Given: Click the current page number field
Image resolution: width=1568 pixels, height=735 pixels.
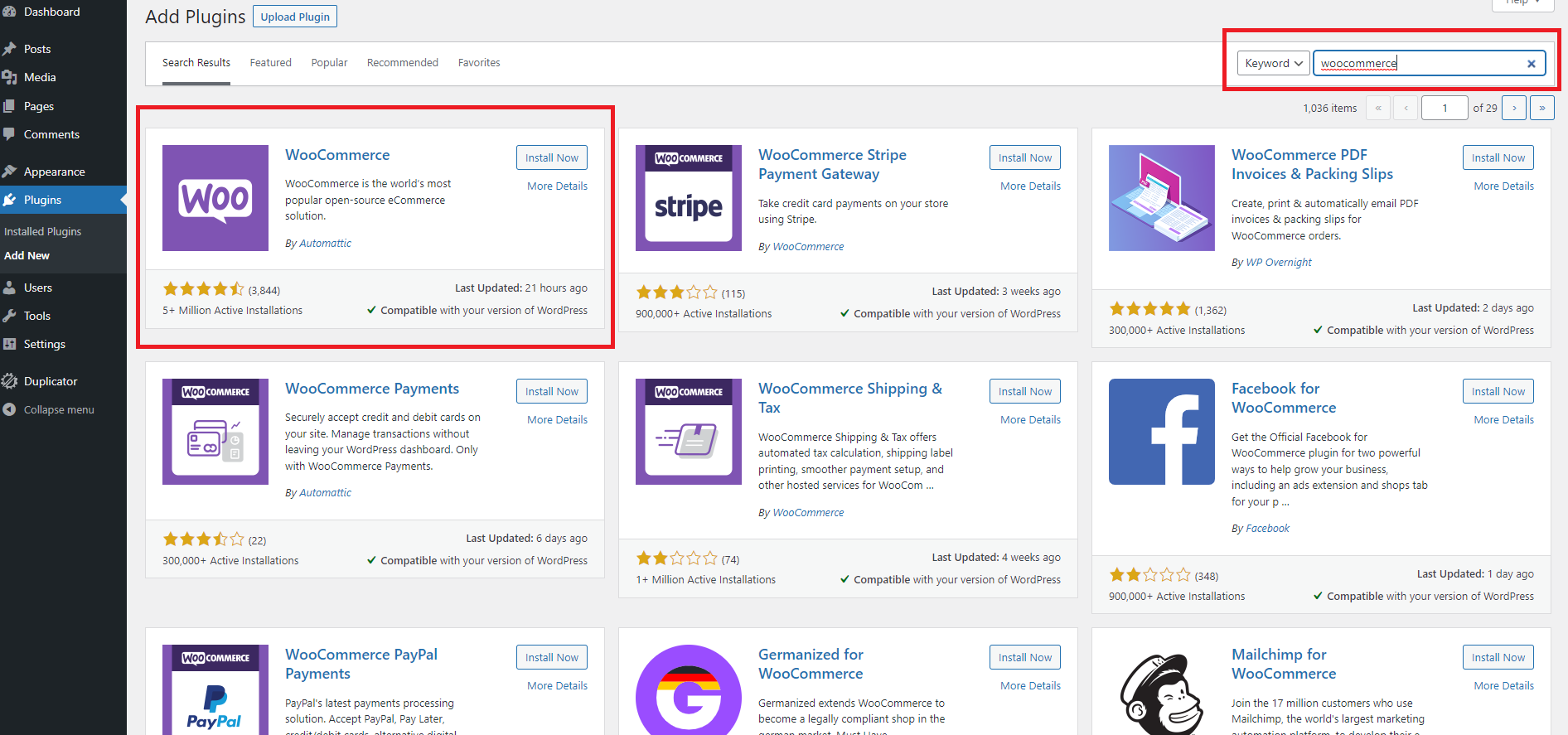Looking at the screenshot, I should (x=1445, y=108).
